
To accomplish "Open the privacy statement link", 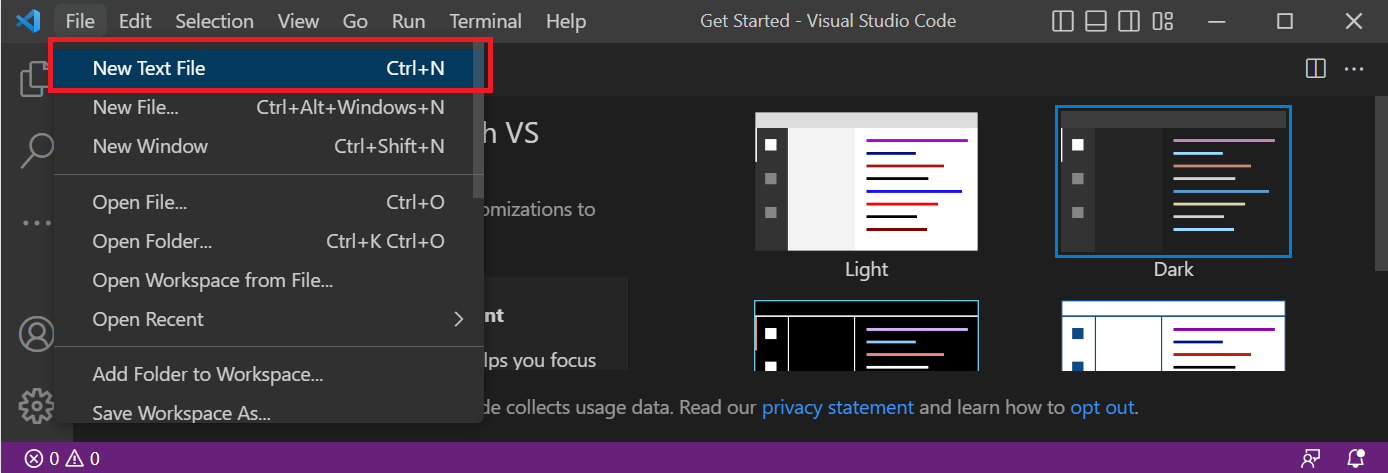I will [838, 407].
